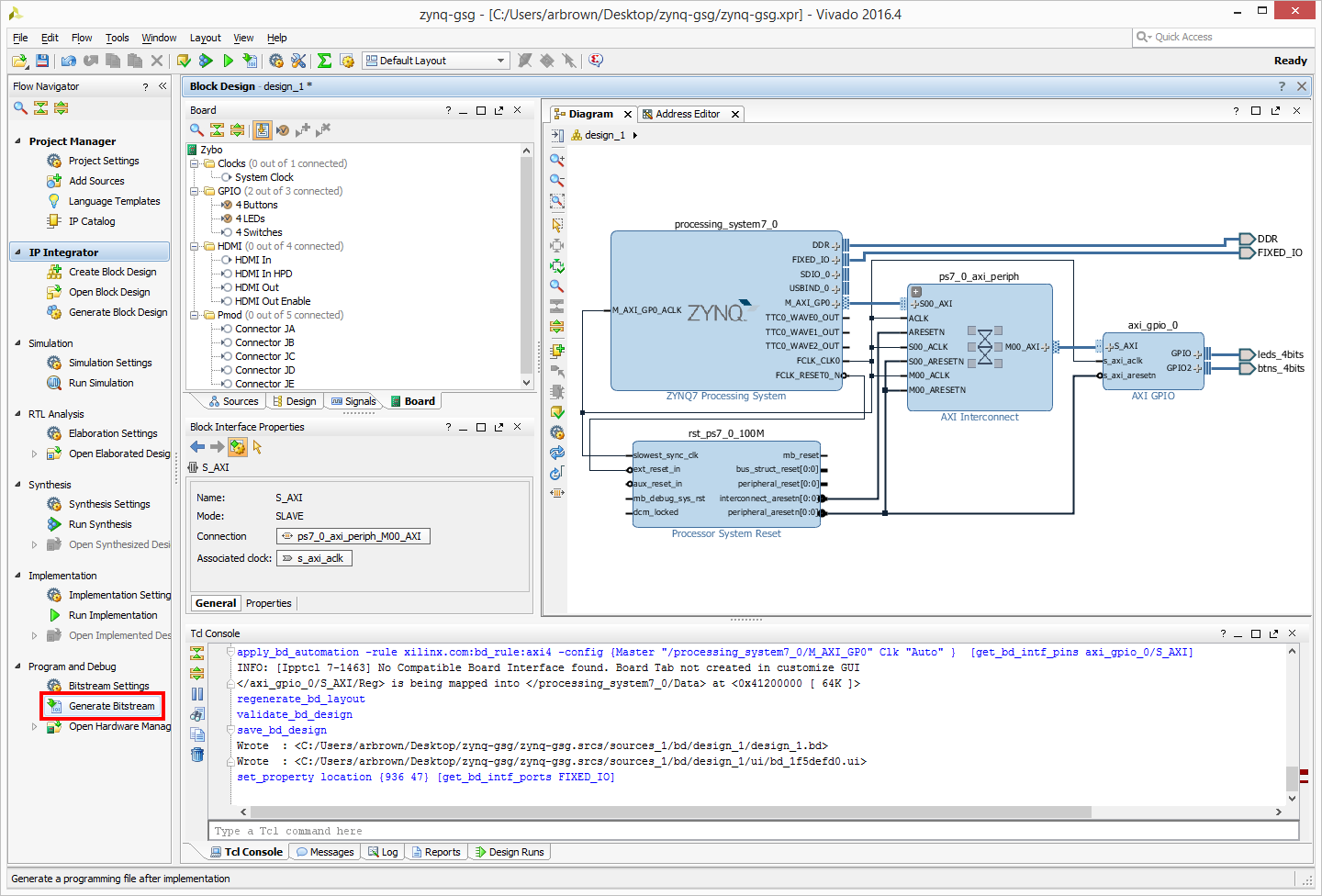Image resolution: width=1322 pixels, height=896 pixels.
Task: Copy Tcl Console contents using the copy icon
Action: [x=197, y=734]
